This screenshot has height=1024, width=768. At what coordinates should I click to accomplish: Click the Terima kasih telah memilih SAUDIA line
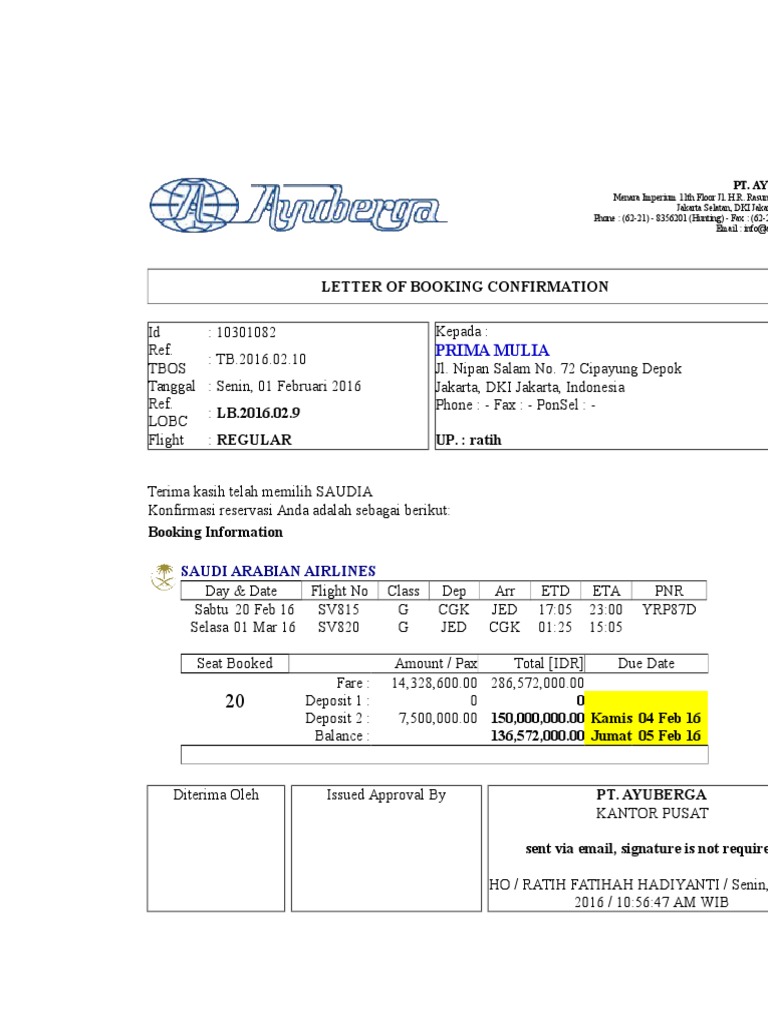click(x=260, y=491)
